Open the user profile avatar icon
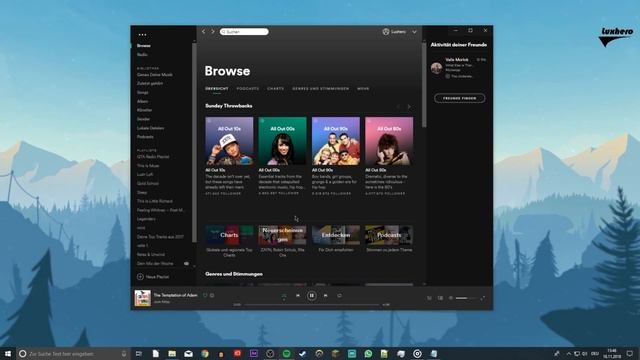 [x=386, y=31]
